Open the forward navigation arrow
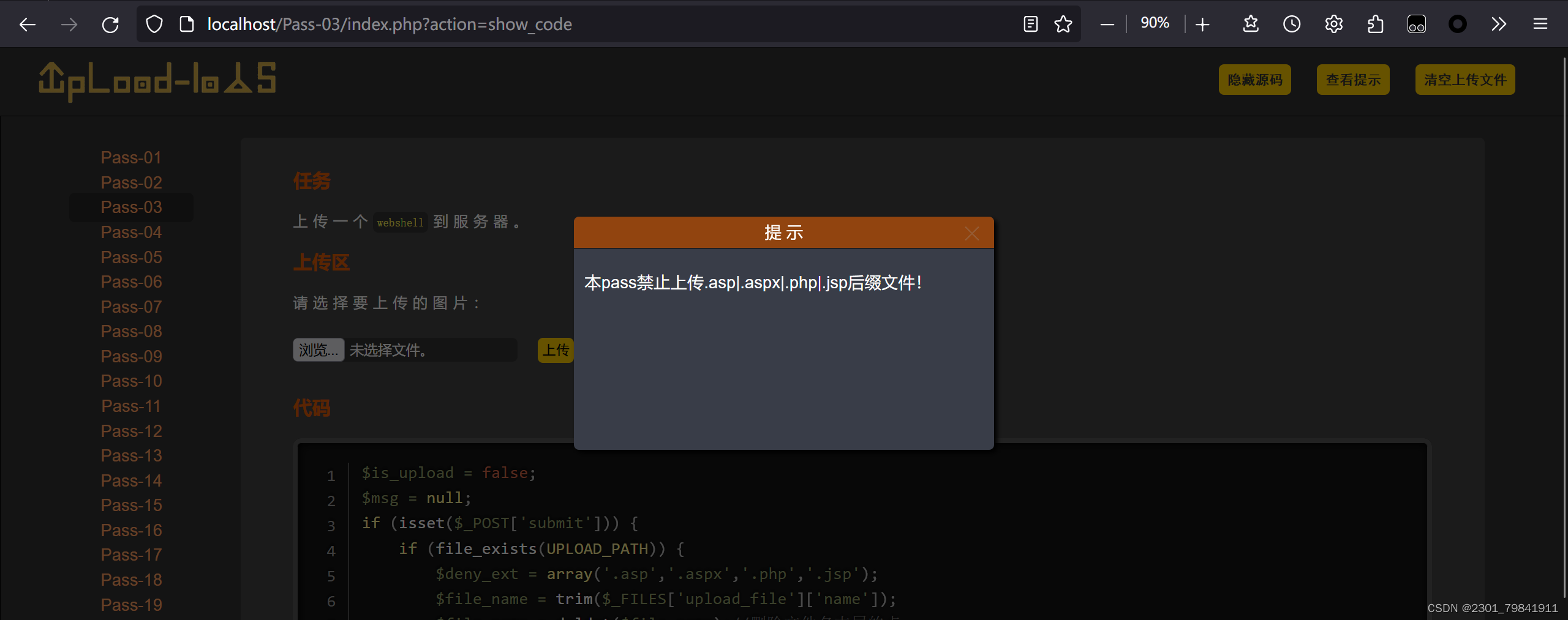This screenshot has width=1568, height=620. coord(69,24)
